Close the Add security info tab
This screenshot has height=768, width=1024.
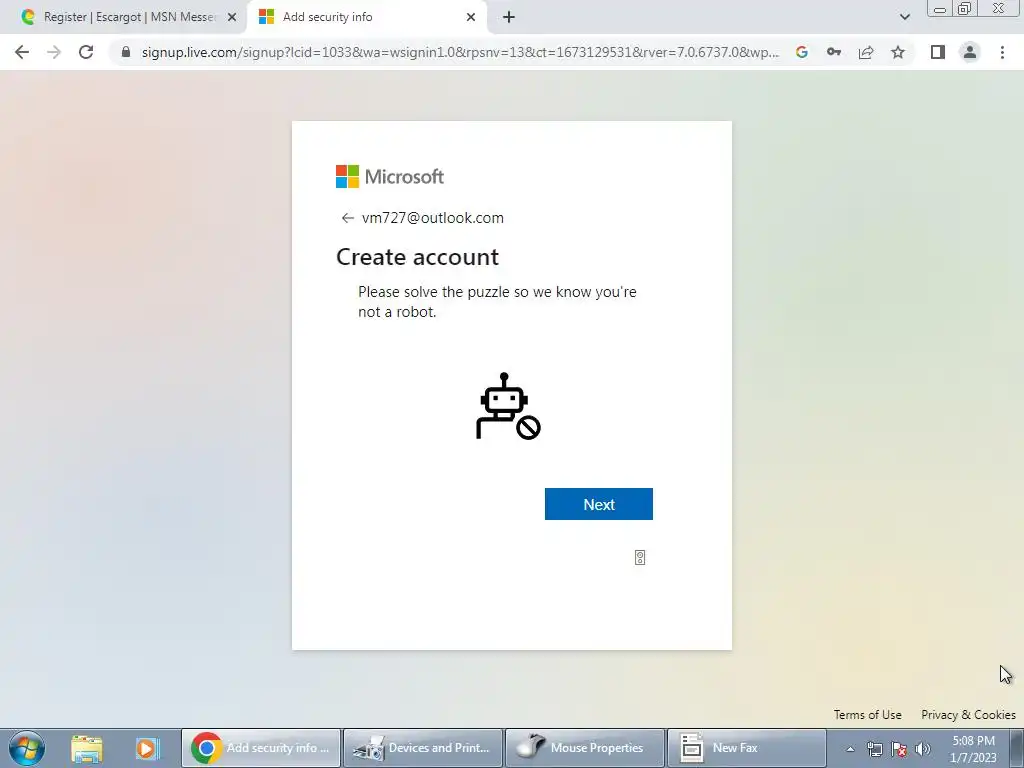point(471,17)
